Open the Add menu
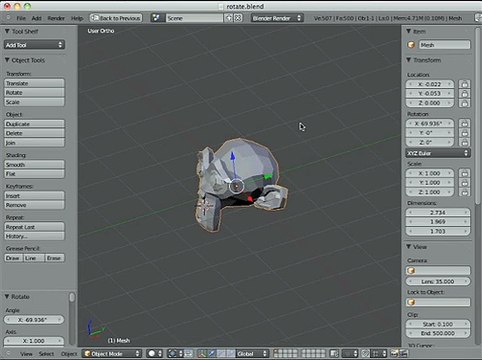482x360 pixels. pyautogui.click(x=36, y=18)
